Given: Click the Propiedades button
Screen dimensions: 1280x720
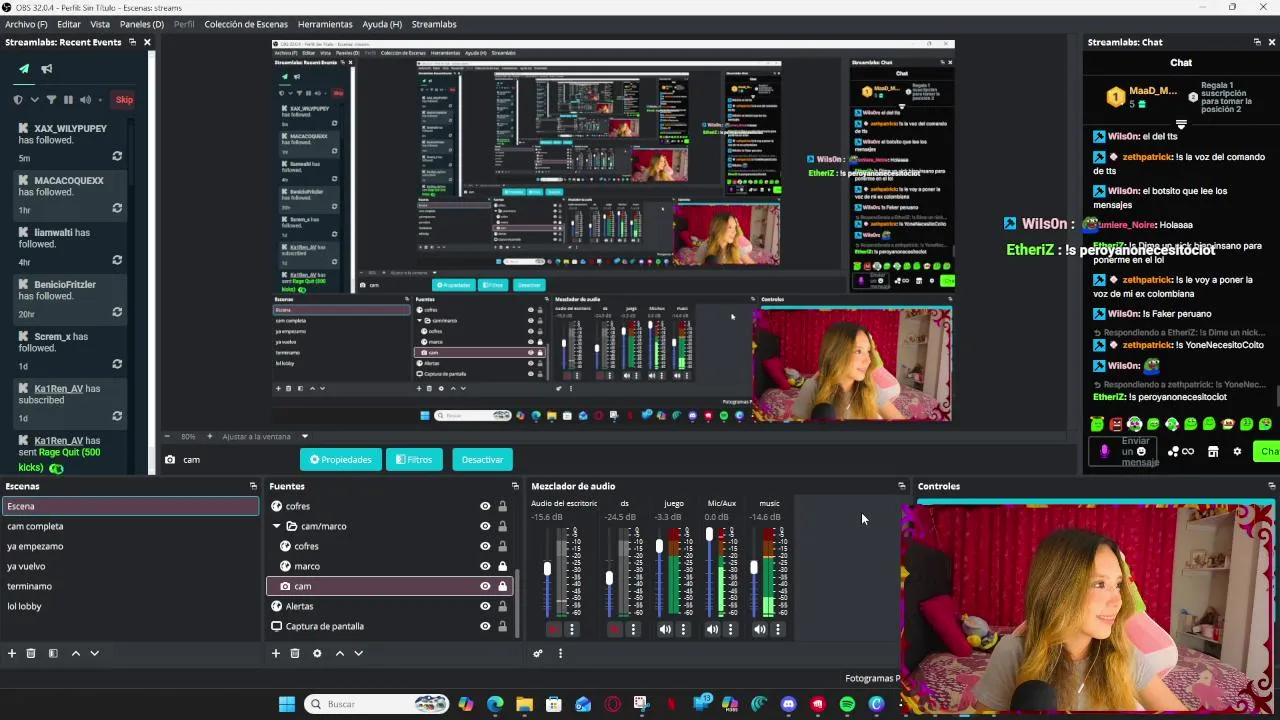Looking at the screenshot, I should [341, 460].
